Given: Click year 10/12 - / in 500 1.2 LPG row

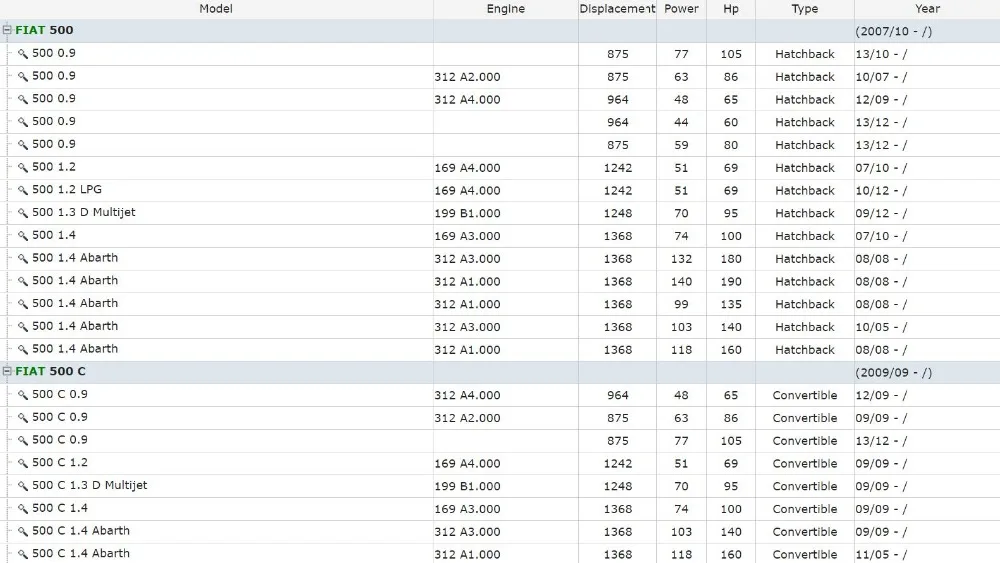Looking at the screenshot, I should (881, 190).
